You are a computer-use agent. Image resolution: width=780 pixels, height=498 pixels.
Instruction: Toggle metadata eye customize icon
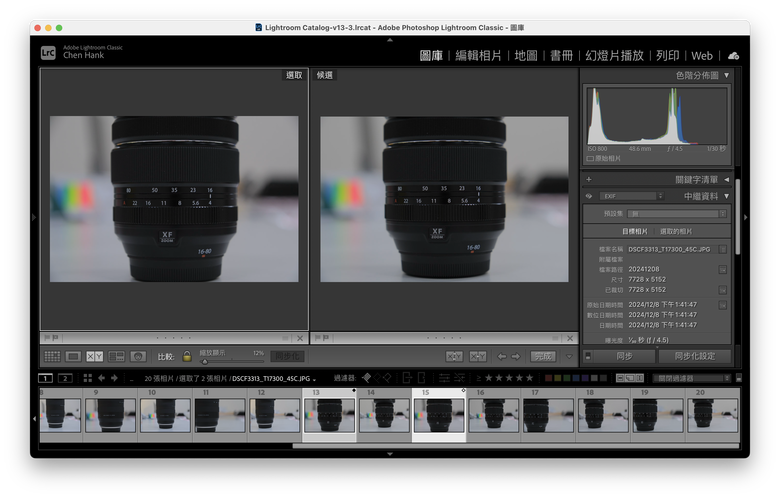(x=589, y=196)
